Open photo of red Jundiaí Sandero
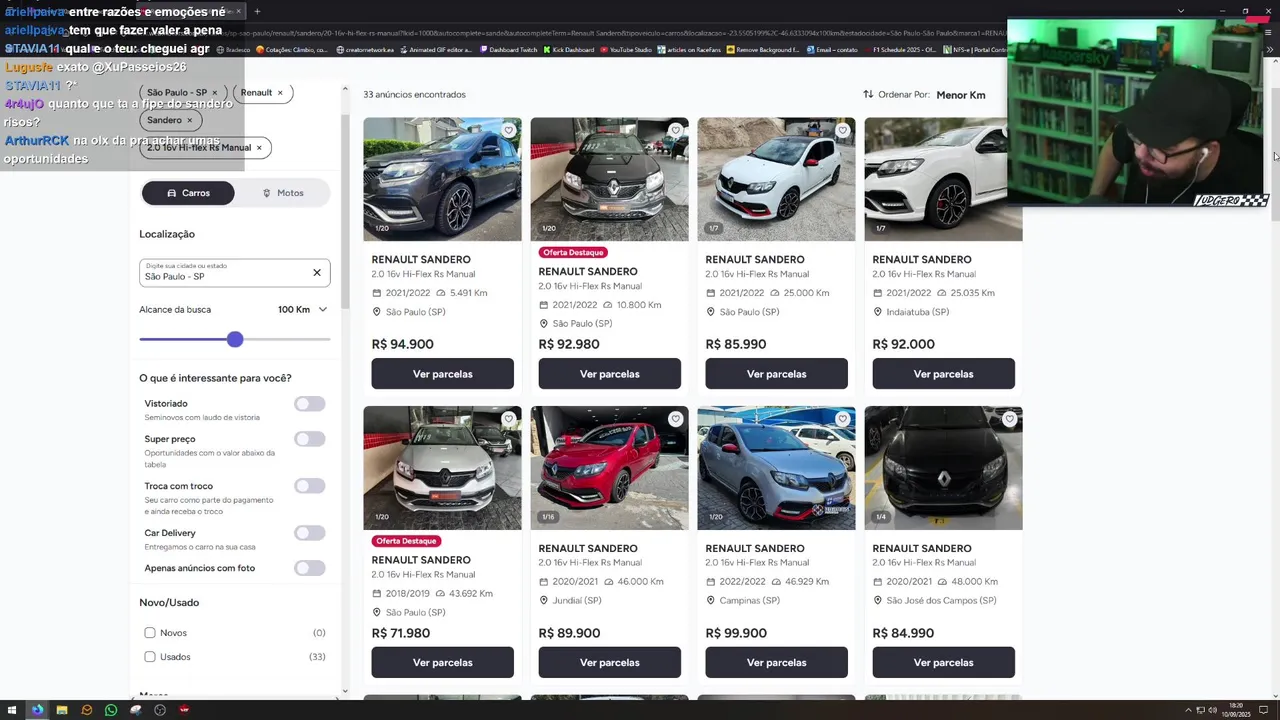Image resolution: width=1280 pixels, height=720 pixels. [x=609, y=468]
